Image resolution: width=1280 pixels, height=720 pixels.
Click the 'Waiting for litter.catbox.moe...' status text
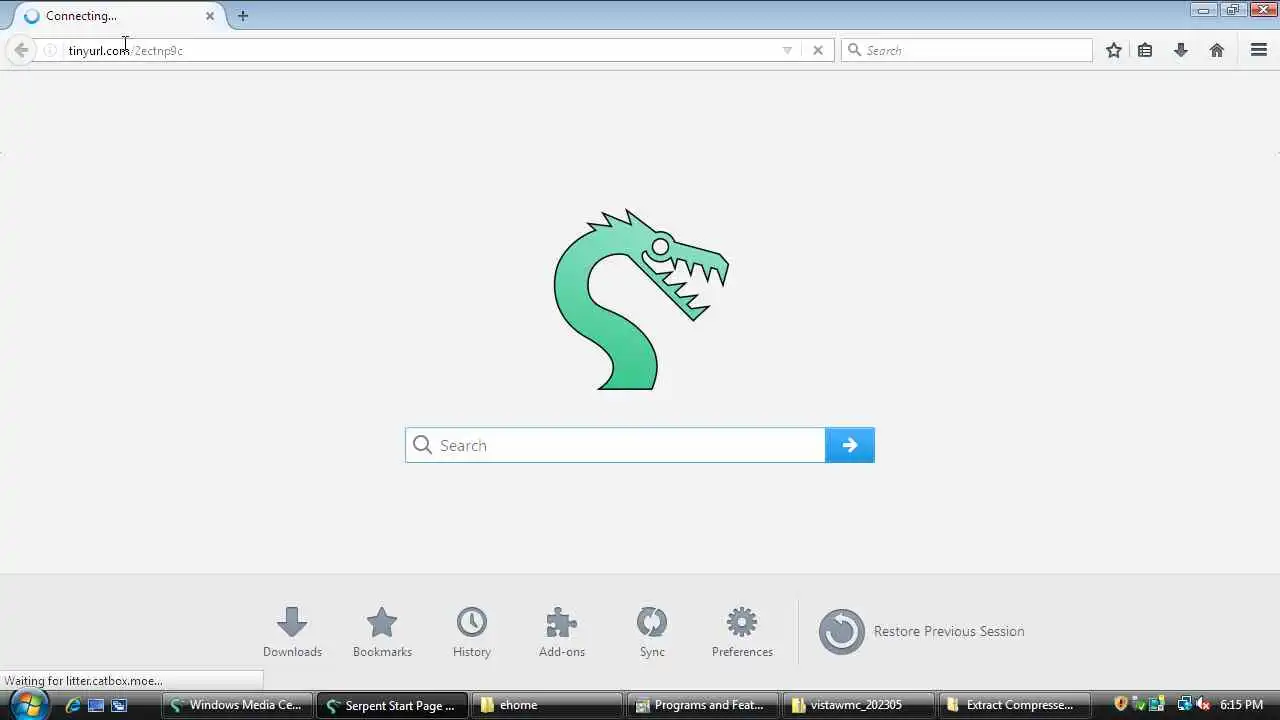[x=83, y=681]
